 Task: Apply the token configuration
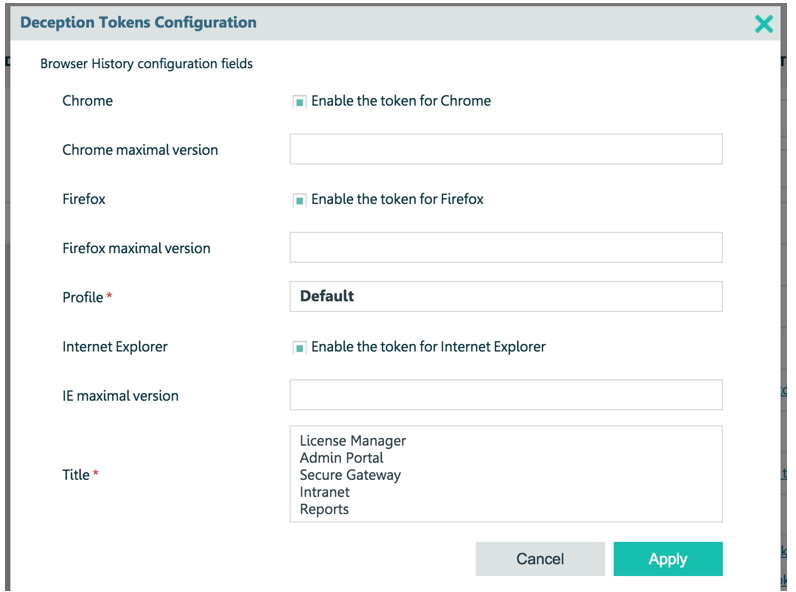(x=668, y=558)
